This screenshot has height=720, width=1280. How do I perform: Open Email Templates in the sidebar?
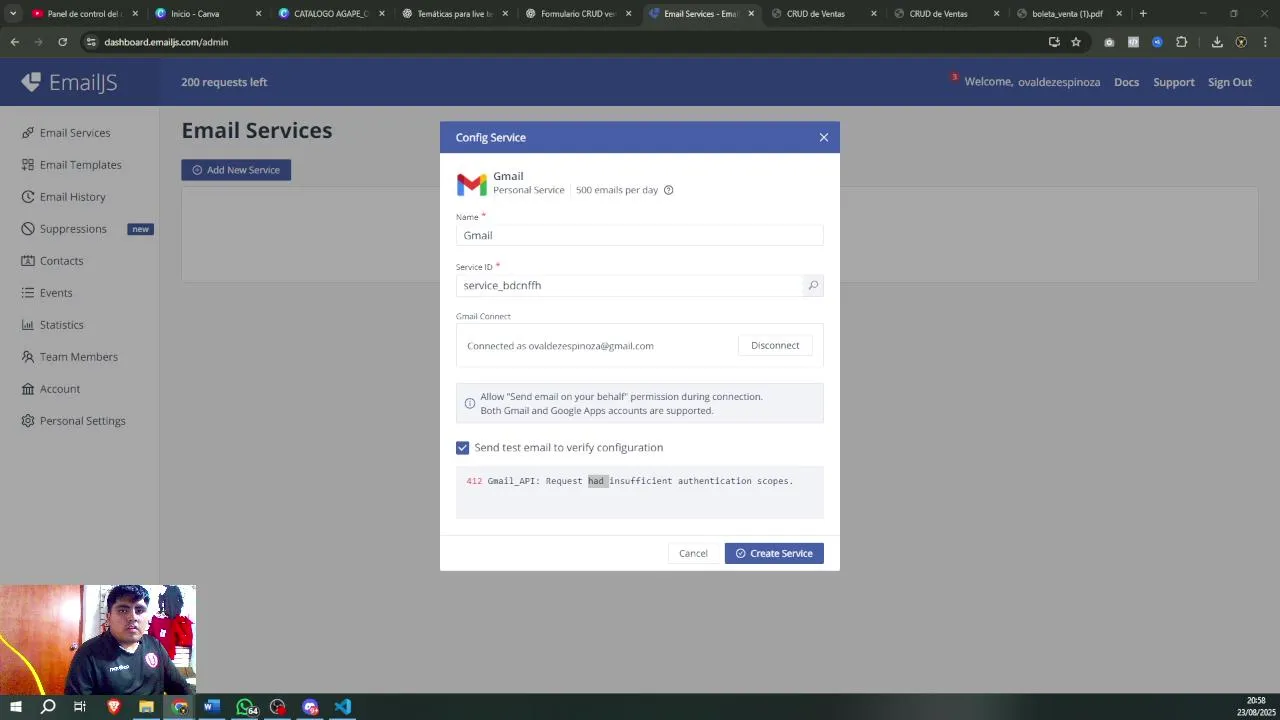72,165
